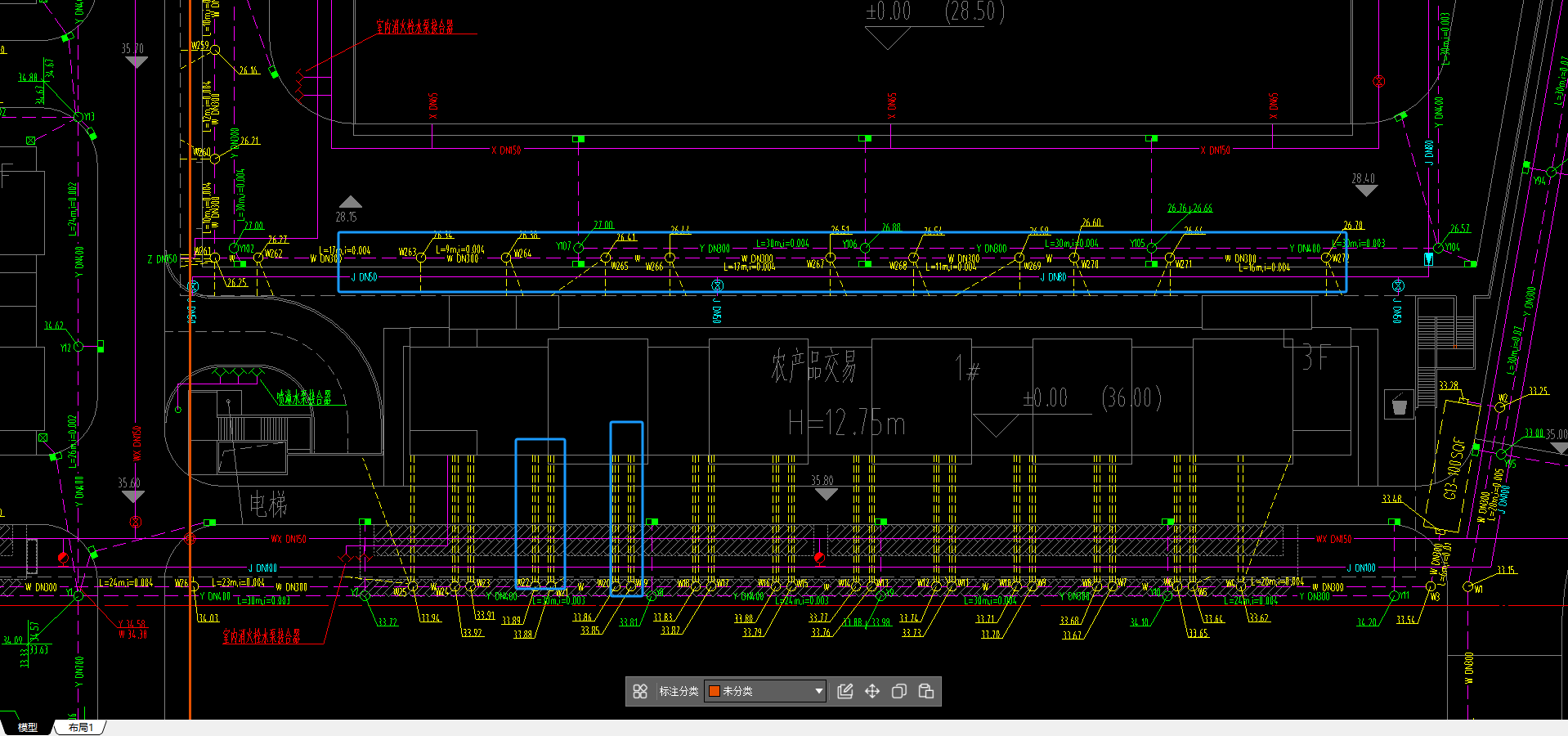Select the 农产品交易 building label
The image size is (1568, 736).
pos(813,366)
